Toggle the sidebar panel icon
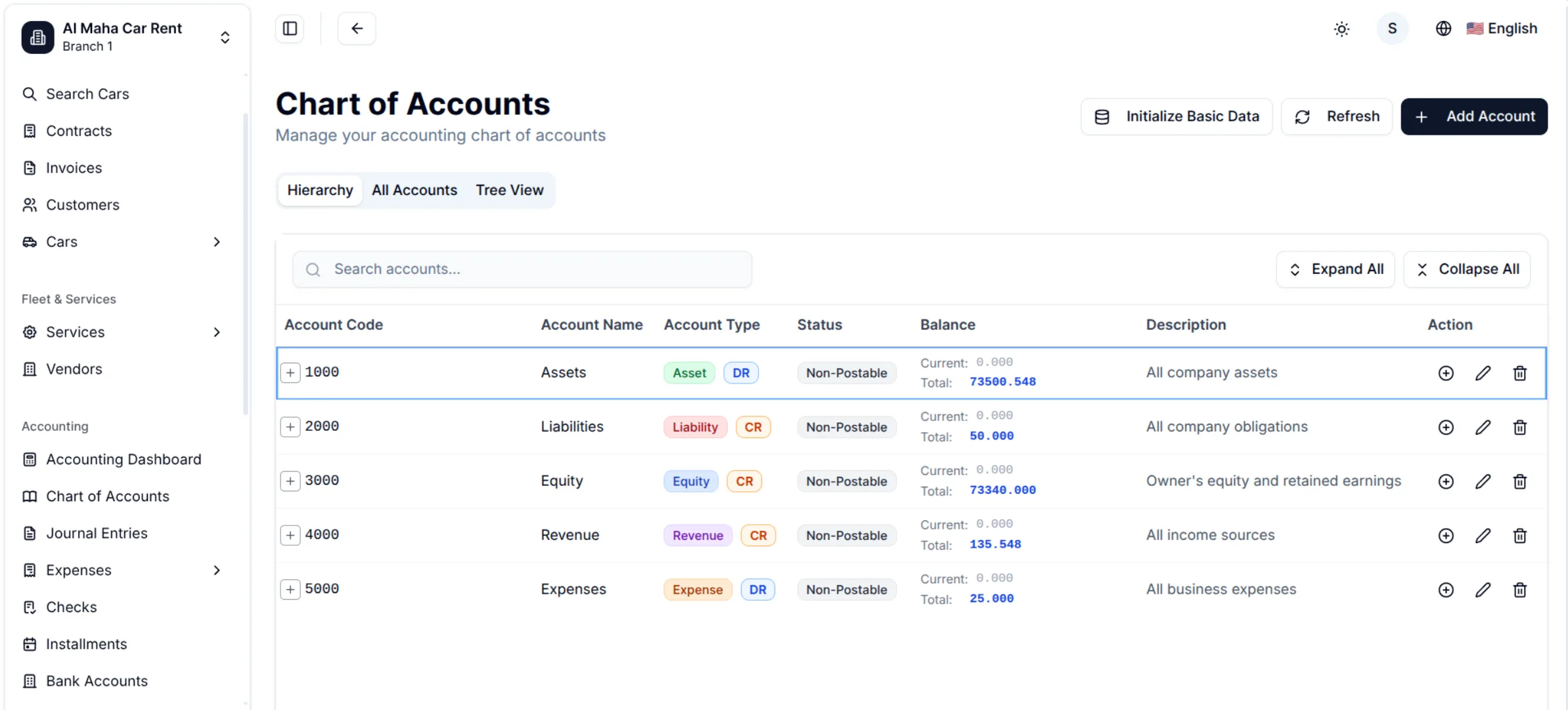 point(290,28)
